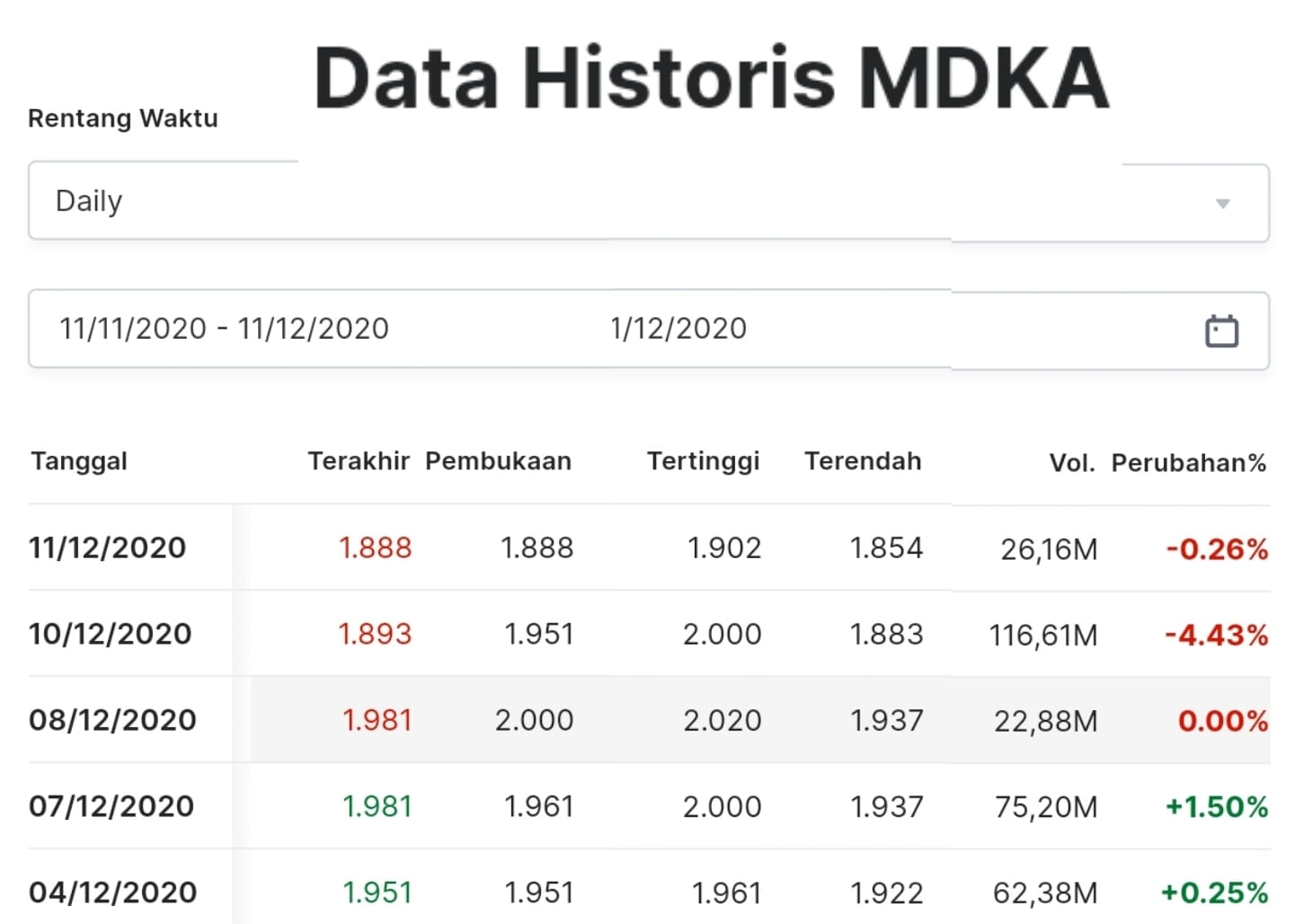Viewport: 1295px width, 924px height.
Task: Sort by Vol. column header
Action: pos(1072,463)
